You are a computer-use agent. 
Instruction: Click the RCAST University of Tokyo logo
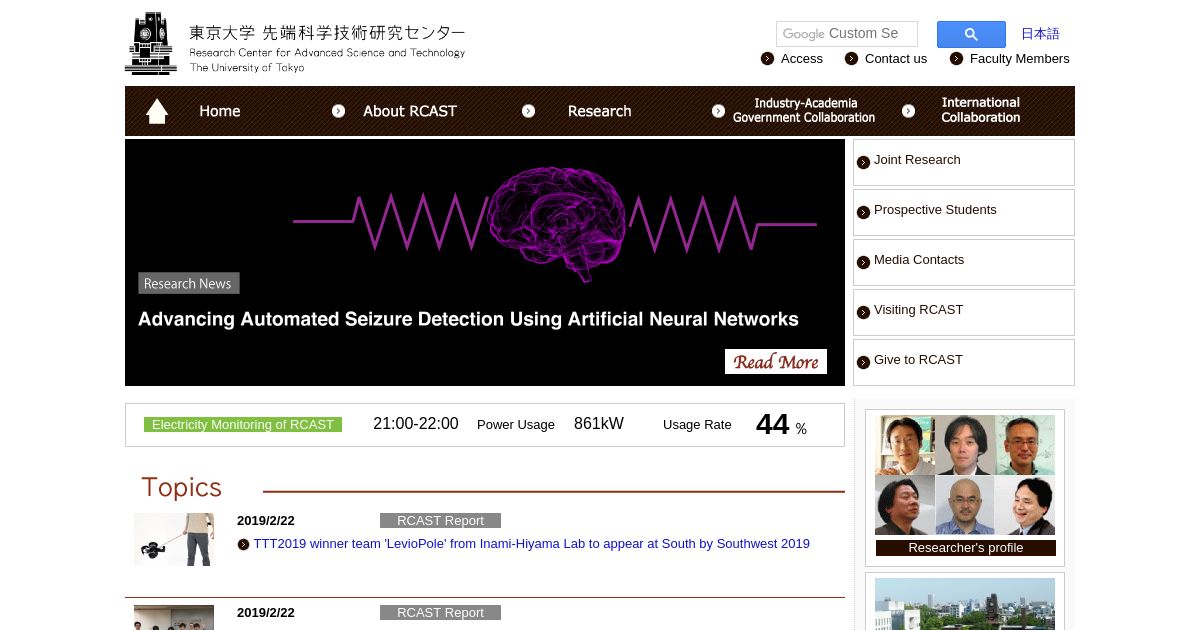296,44
